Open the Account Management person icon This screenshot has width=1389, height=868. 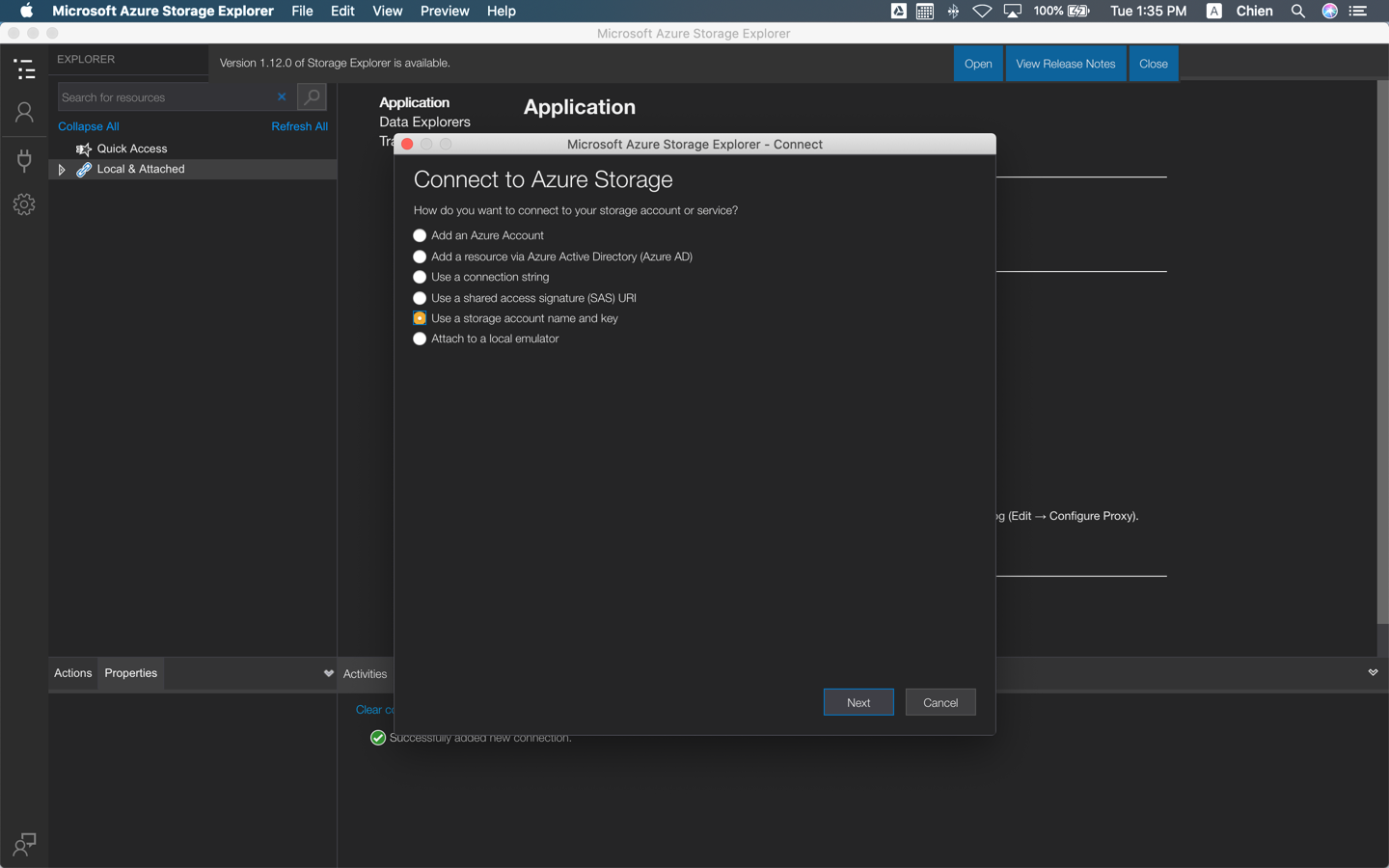pyautogui.click(x=24, y=113)
